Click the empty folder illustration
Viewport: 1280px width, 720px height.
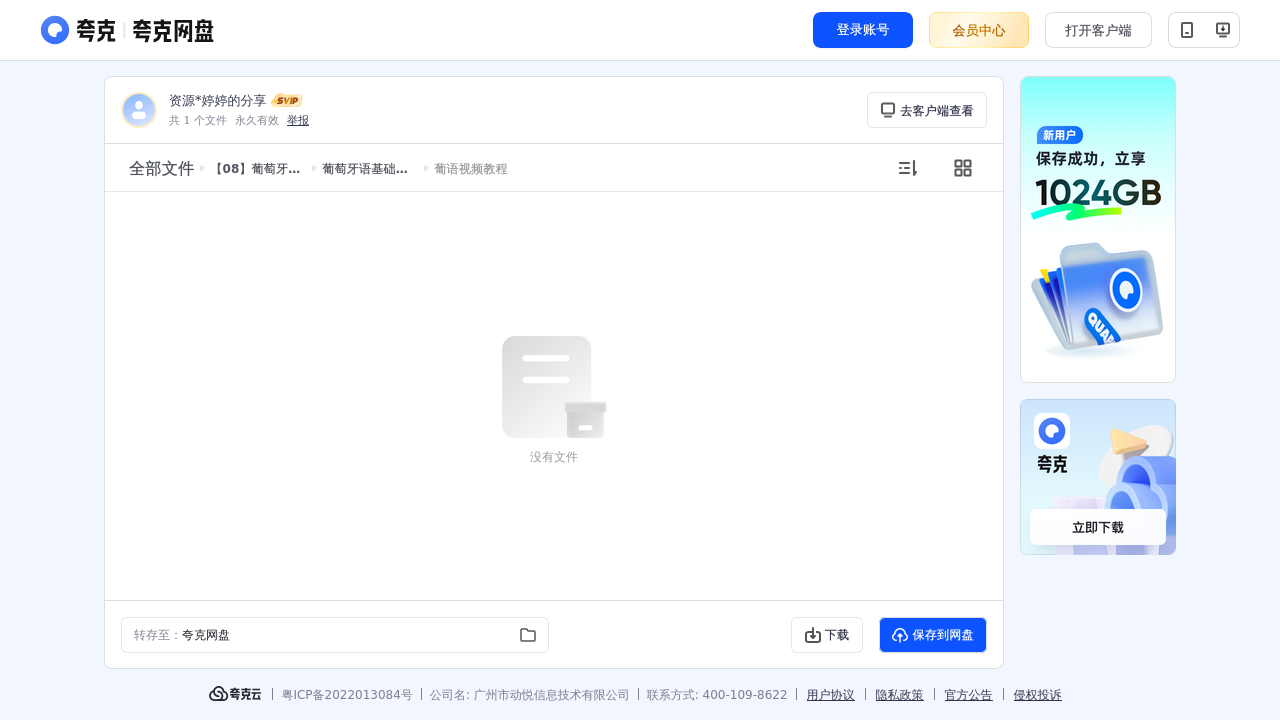click(554, 387)
